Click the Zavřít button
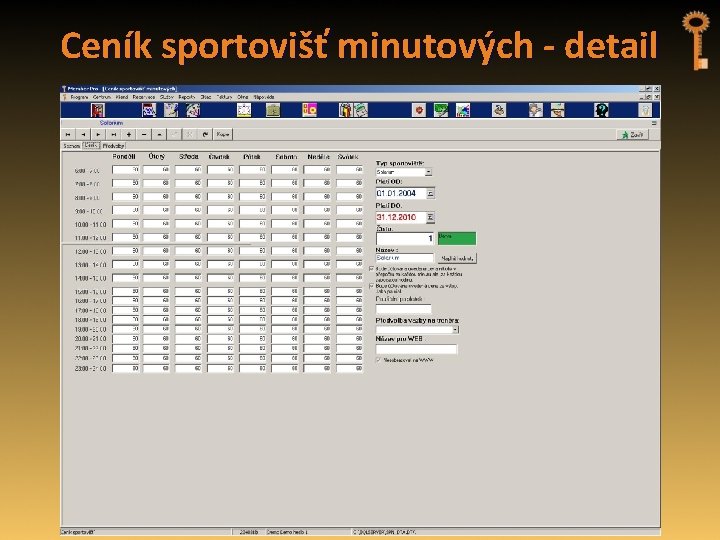 [x=632, y=135]
